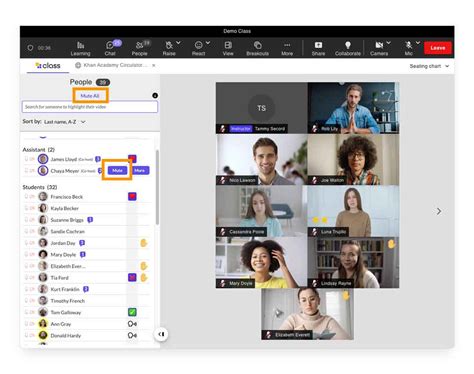Open the Sort by Last name dropdown

[65, 122]
